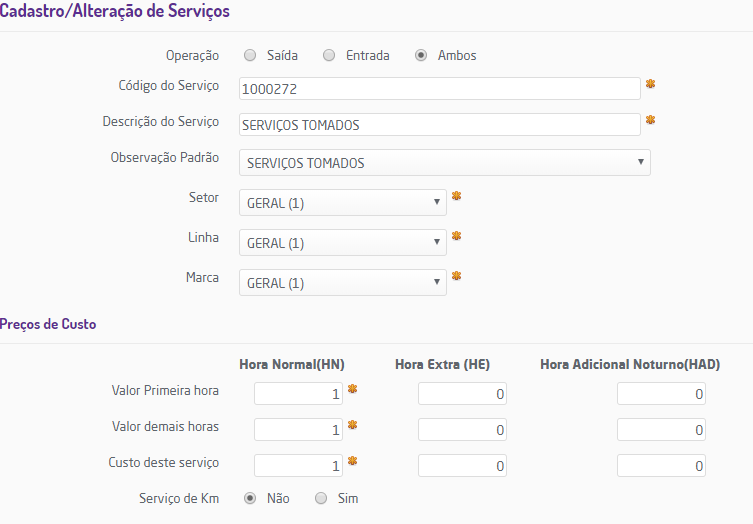Select the Saída operation radio button

tap(250, 56)
